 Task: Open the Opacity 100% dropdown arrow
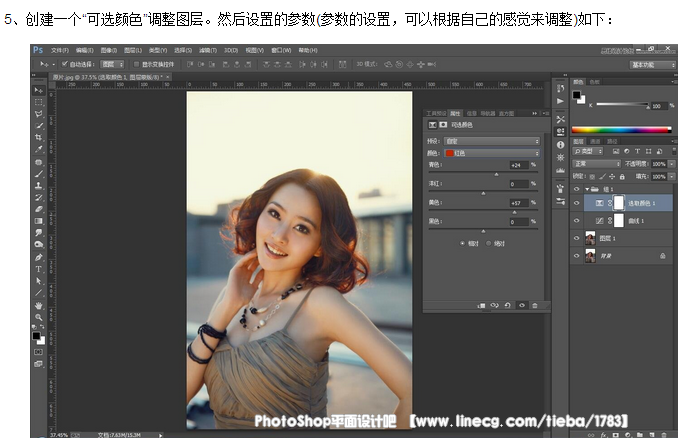click(x=672, y=164)
